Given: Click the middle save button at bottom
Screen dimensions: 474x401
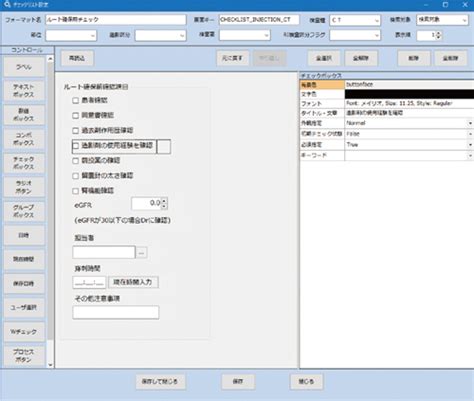Looking at the screenshot, I should click(238, 381).
